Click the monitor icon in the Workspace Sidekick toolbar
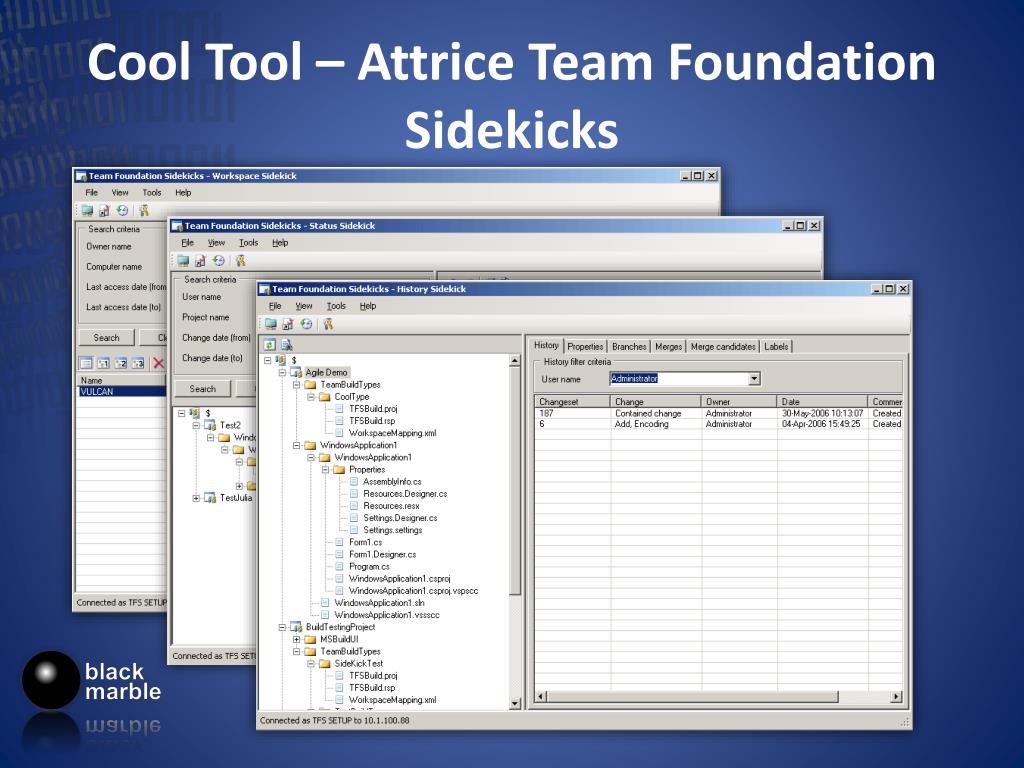 (x=87, y=210)
